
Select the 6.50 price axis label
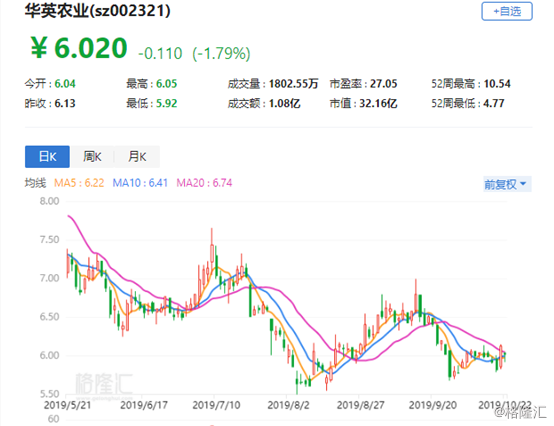(x=49, y=317)
